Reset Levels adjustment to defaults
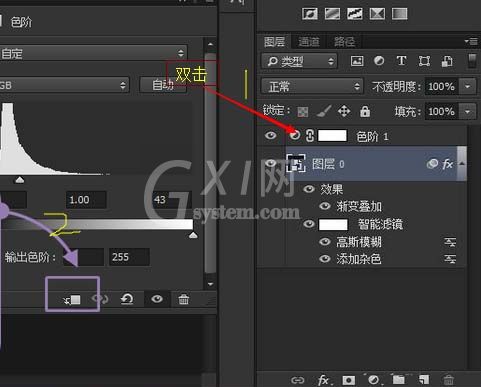Viewport: 481px width, 387px height. tap(127, 299)
